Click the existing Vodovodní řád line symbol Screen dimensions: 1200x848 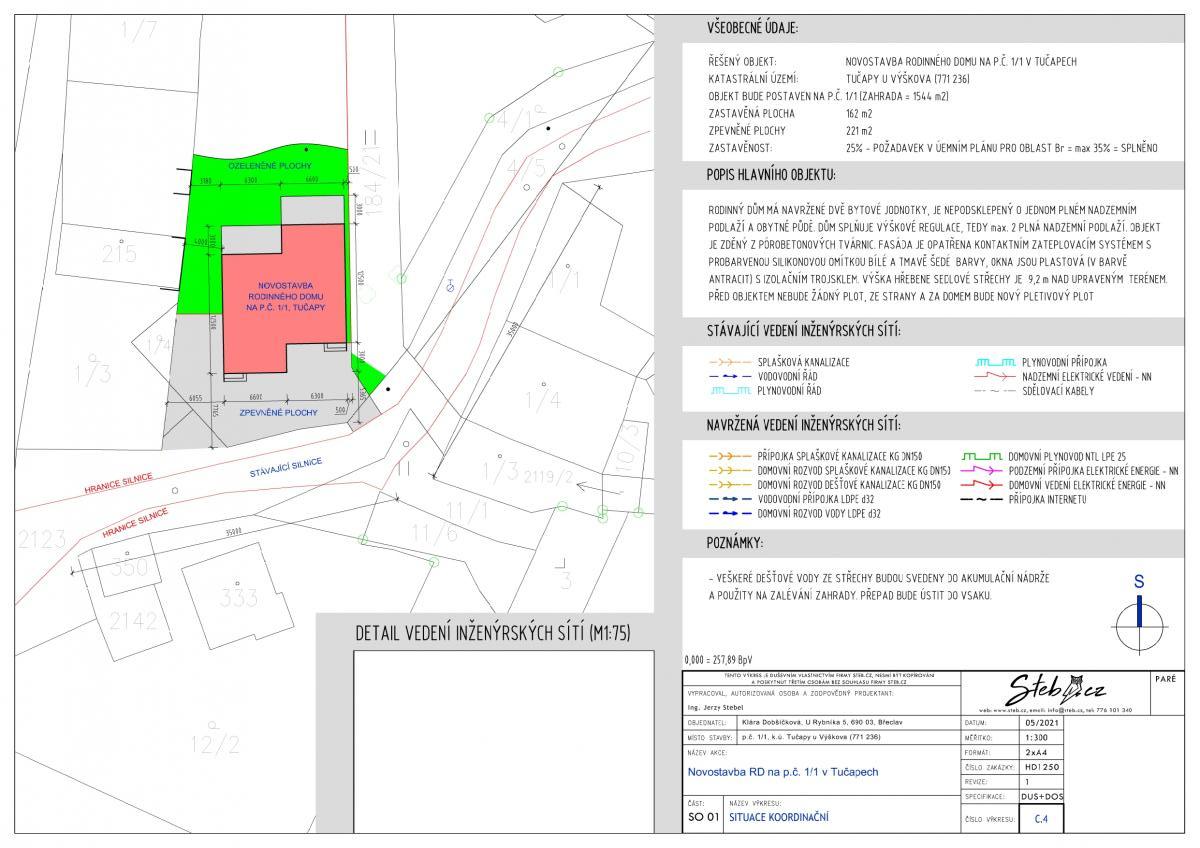(x=730, y=376)
